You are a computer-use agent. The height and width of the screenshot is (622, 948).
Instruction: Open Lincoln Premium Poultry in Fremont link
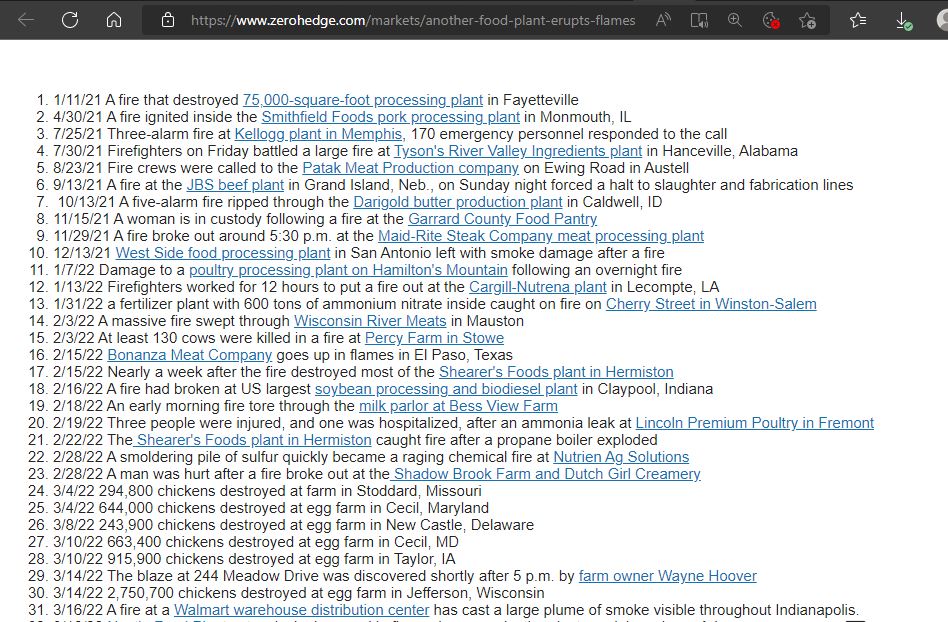(755, 422)
